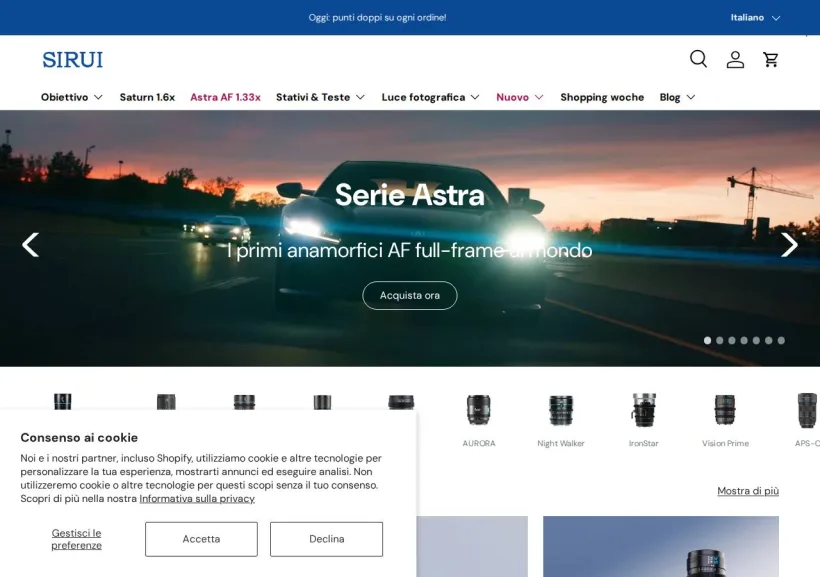Open the Informativa sulla privacy link

197,499
